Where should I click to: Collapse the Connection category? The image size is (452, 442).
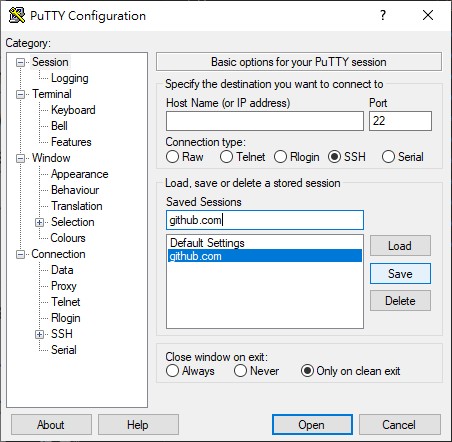[x=20, y=254]
